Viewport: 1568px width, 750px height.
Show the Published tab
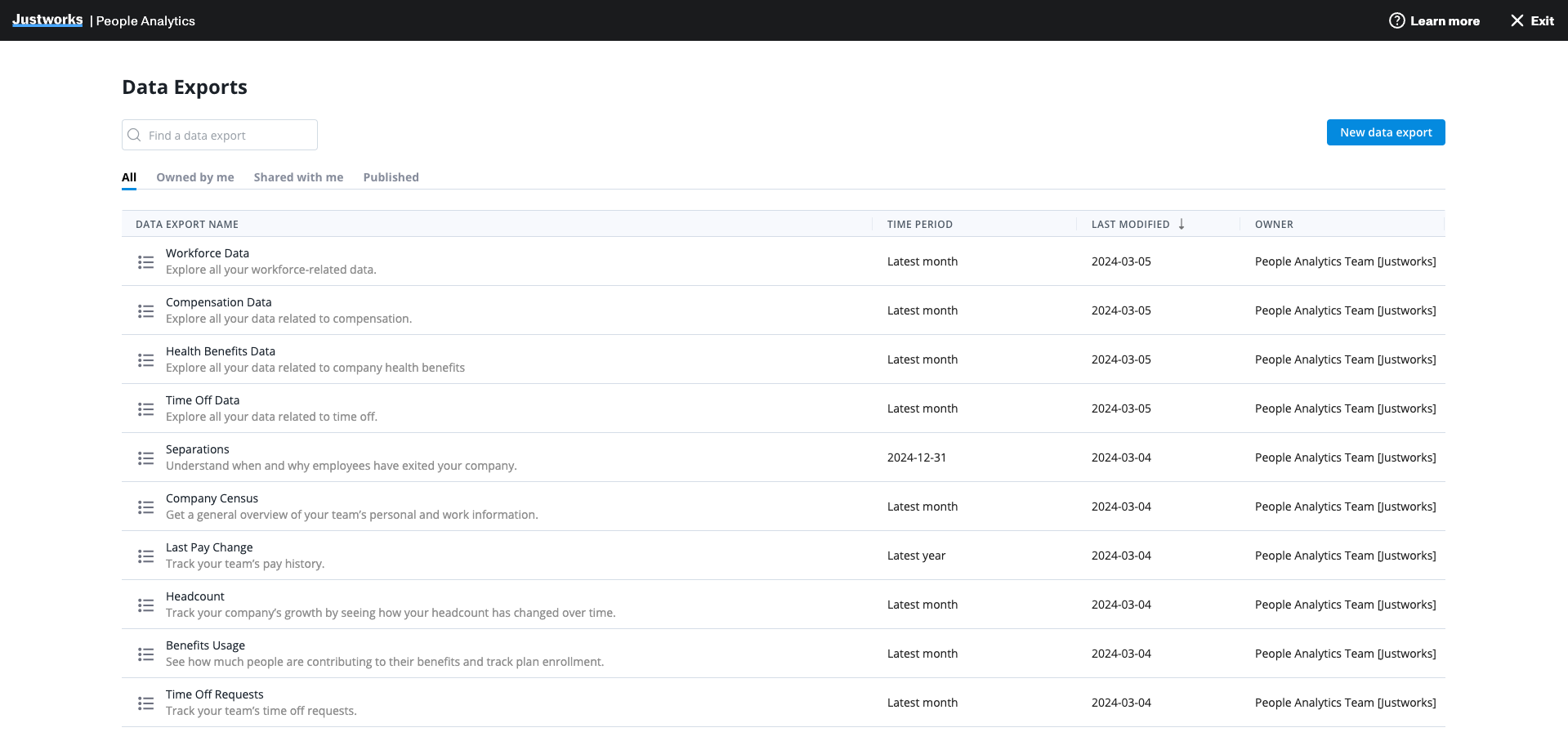click(x=391, y=177)
